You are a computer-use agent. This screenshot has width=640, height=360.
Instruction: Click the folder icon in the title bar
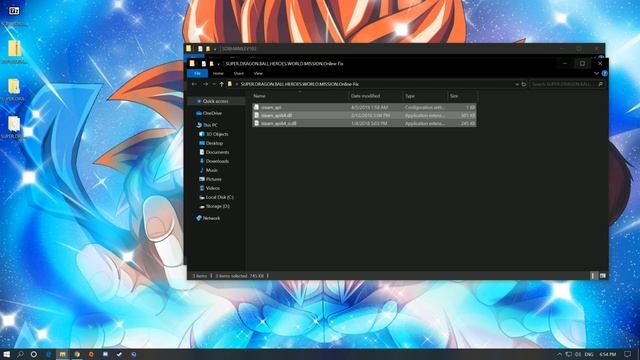coord(192,63)
